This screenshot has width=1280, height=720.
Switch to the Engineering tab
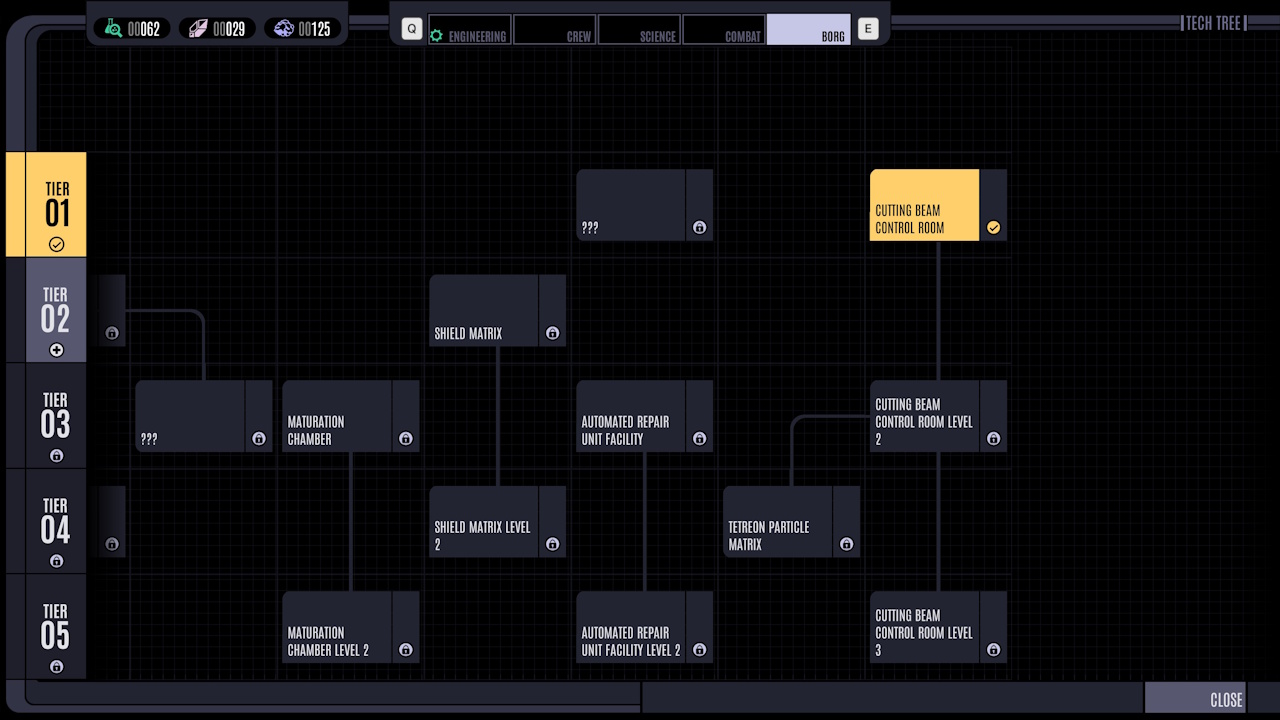tap(469, 30)
